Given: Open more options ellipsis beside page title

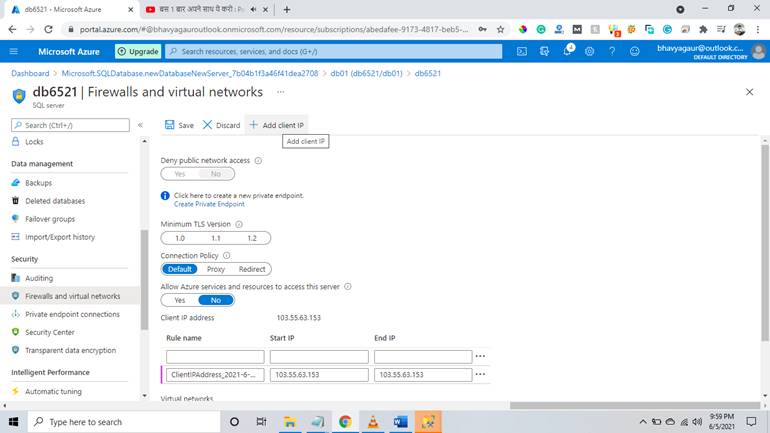Looking at the screenshot, I should pyautogui.click(x=280, y=92).
